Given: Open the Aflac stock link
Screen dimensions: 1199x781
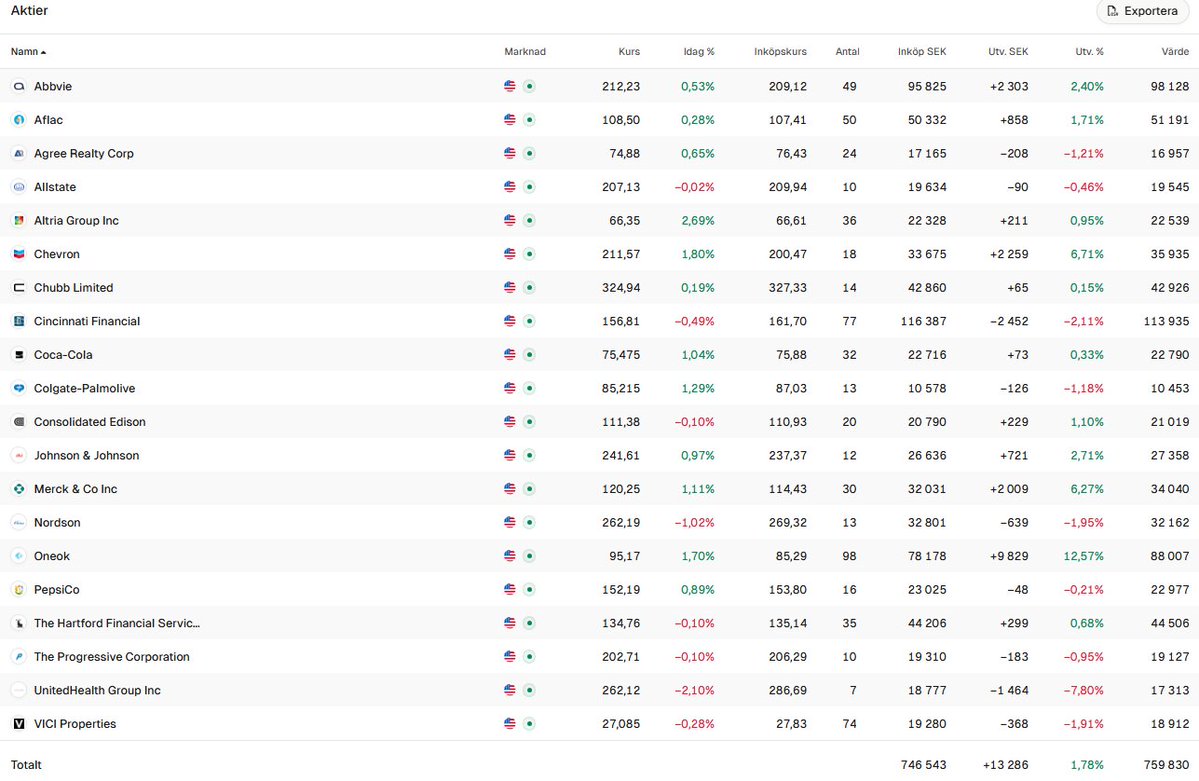Looking at the screenshot, I should [x=48, y=120].
